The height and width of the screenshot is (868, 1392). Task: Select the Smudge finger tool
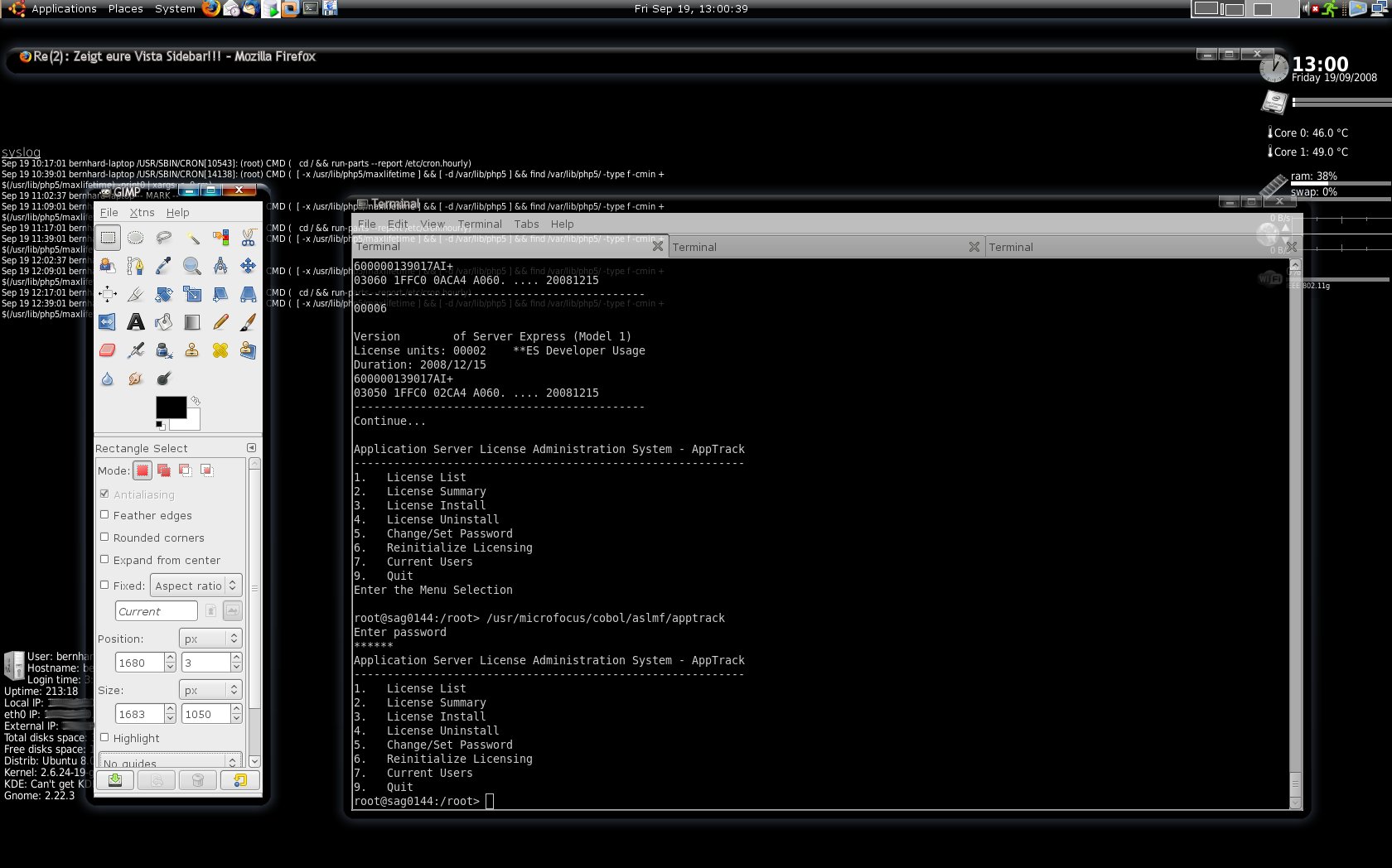[x=136, y=379]
